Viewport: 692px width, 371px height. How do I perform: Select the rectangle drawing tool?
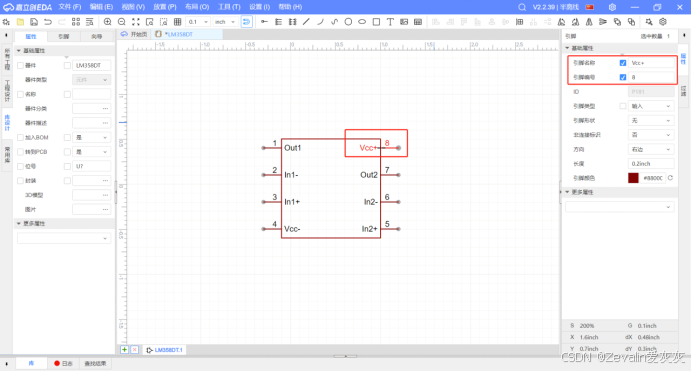pos(376,22)
